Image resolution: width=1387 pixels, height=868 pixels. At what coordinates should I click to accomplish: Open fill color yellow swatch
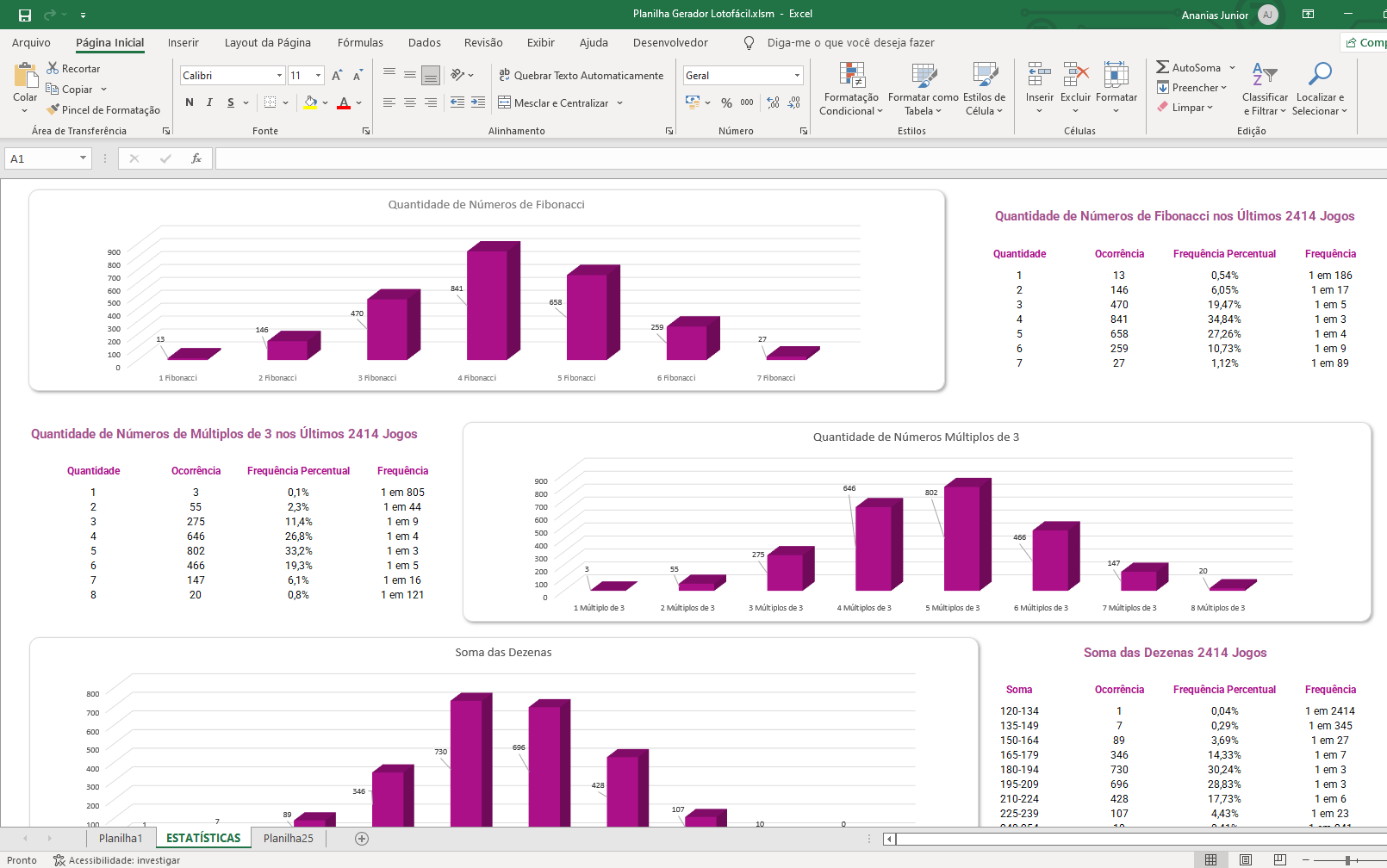310,102
